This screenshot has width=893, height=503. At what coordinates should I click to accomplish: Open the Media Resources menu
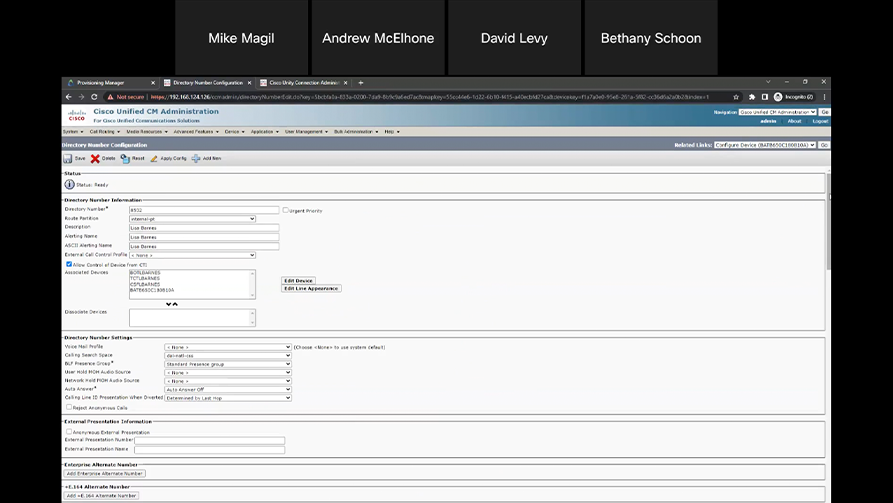(x=147, y=132)
